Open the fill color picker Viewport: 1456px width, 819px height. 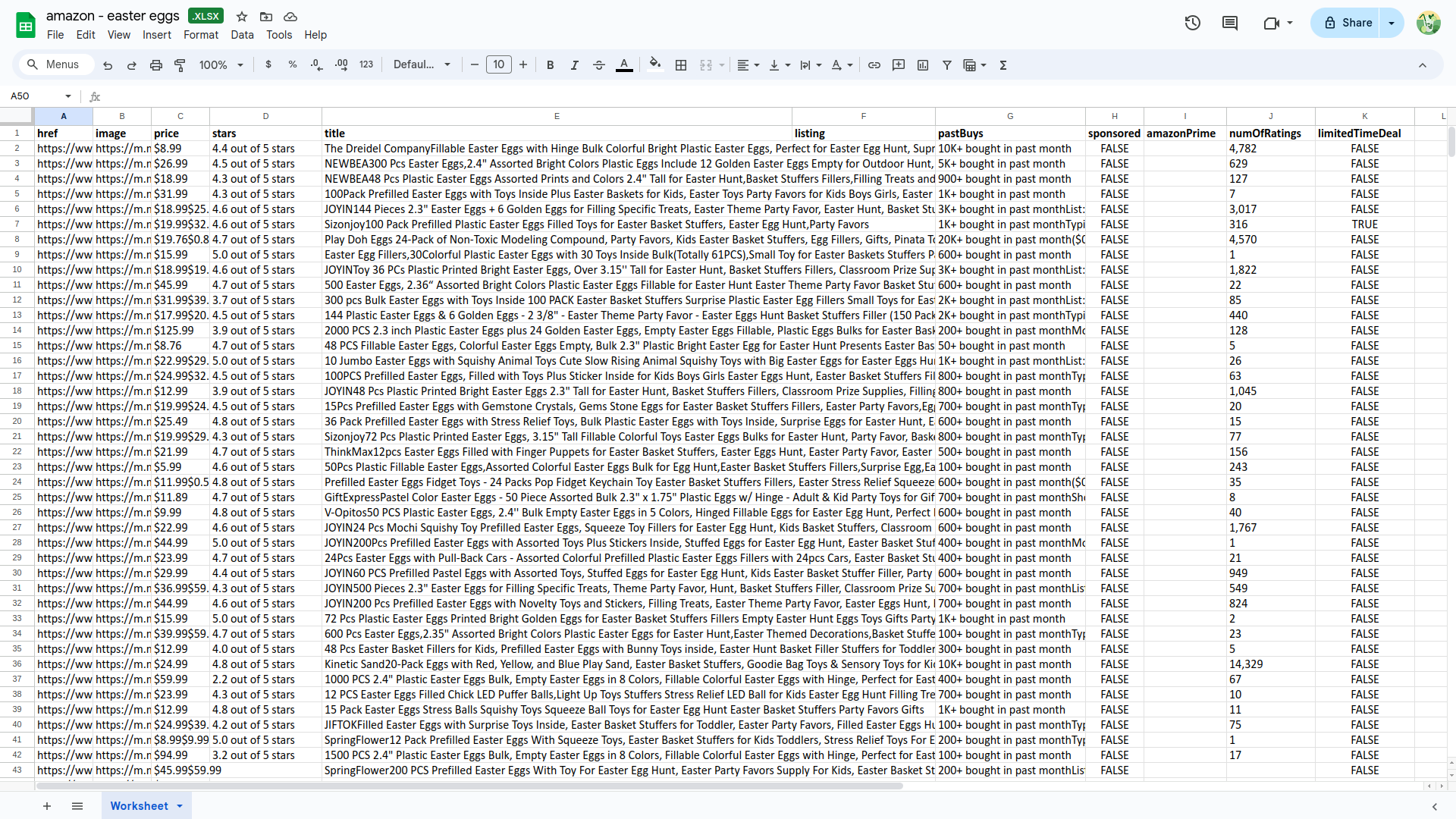pyautogui.click(x=655, y=65)
